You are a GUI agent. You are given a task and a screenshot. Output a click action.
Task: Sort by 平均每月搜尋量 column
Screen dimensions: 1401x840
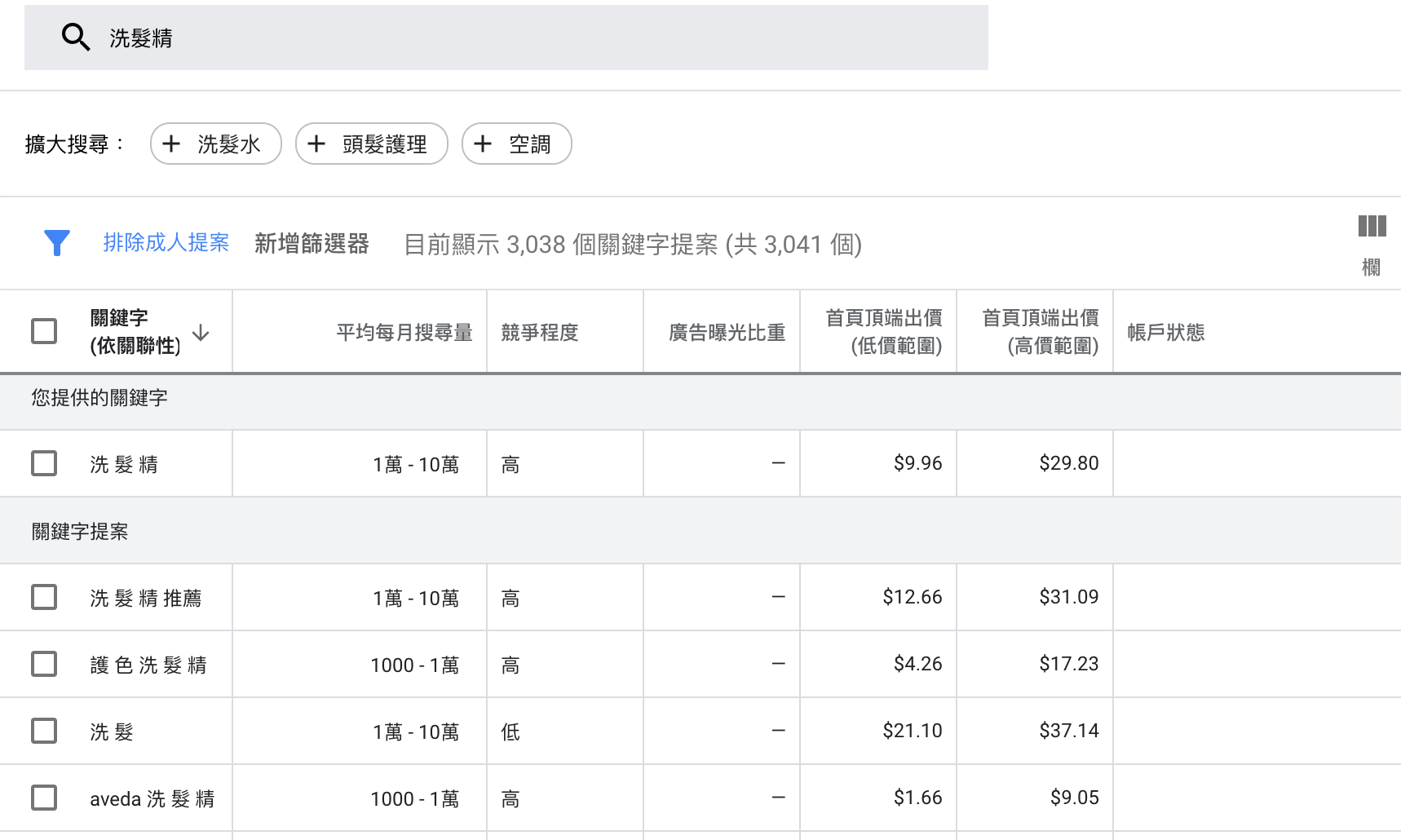point(404,332)
